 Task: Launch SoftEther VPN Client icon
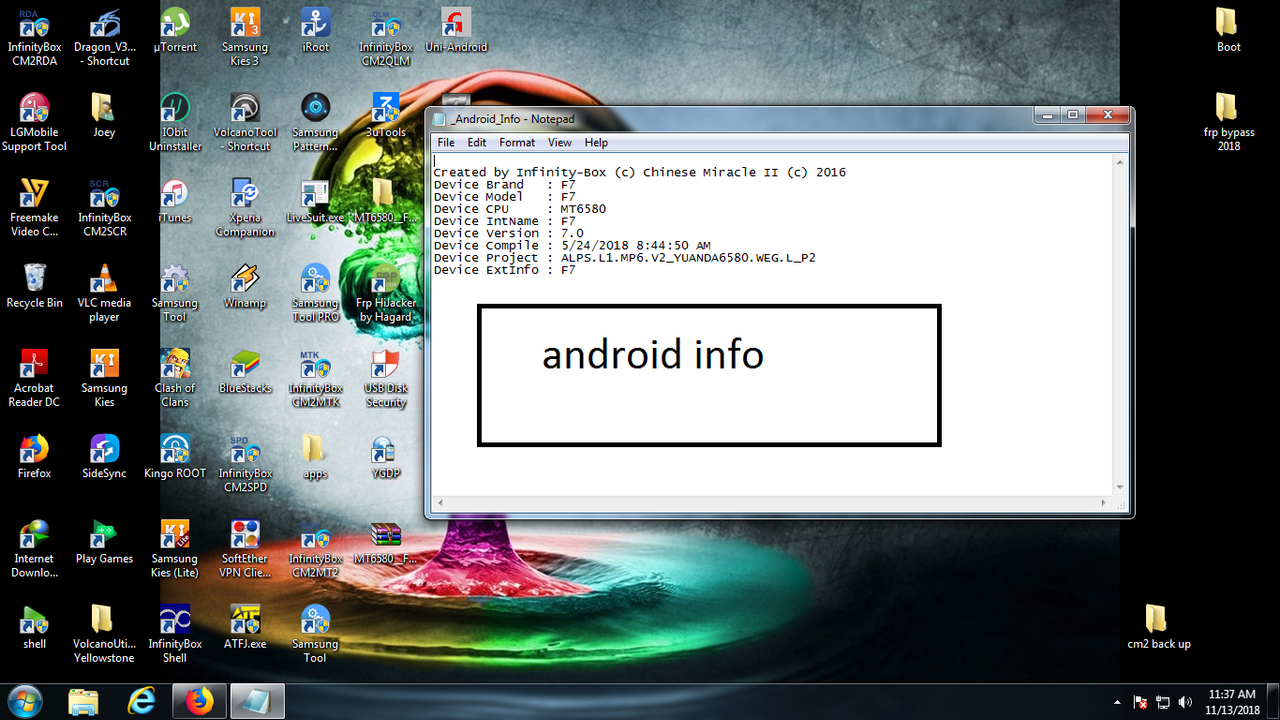tap(245, 548)
